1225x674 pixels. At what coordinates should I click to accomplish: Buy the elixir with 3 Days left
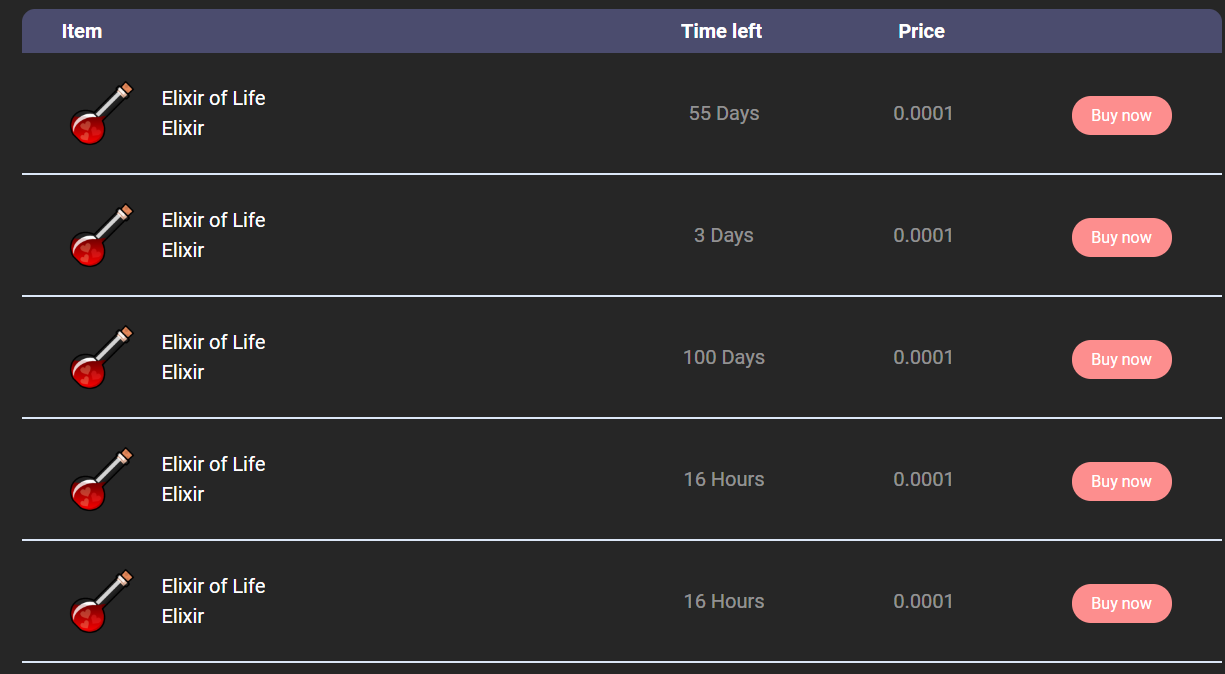[x=1121, y=237]
